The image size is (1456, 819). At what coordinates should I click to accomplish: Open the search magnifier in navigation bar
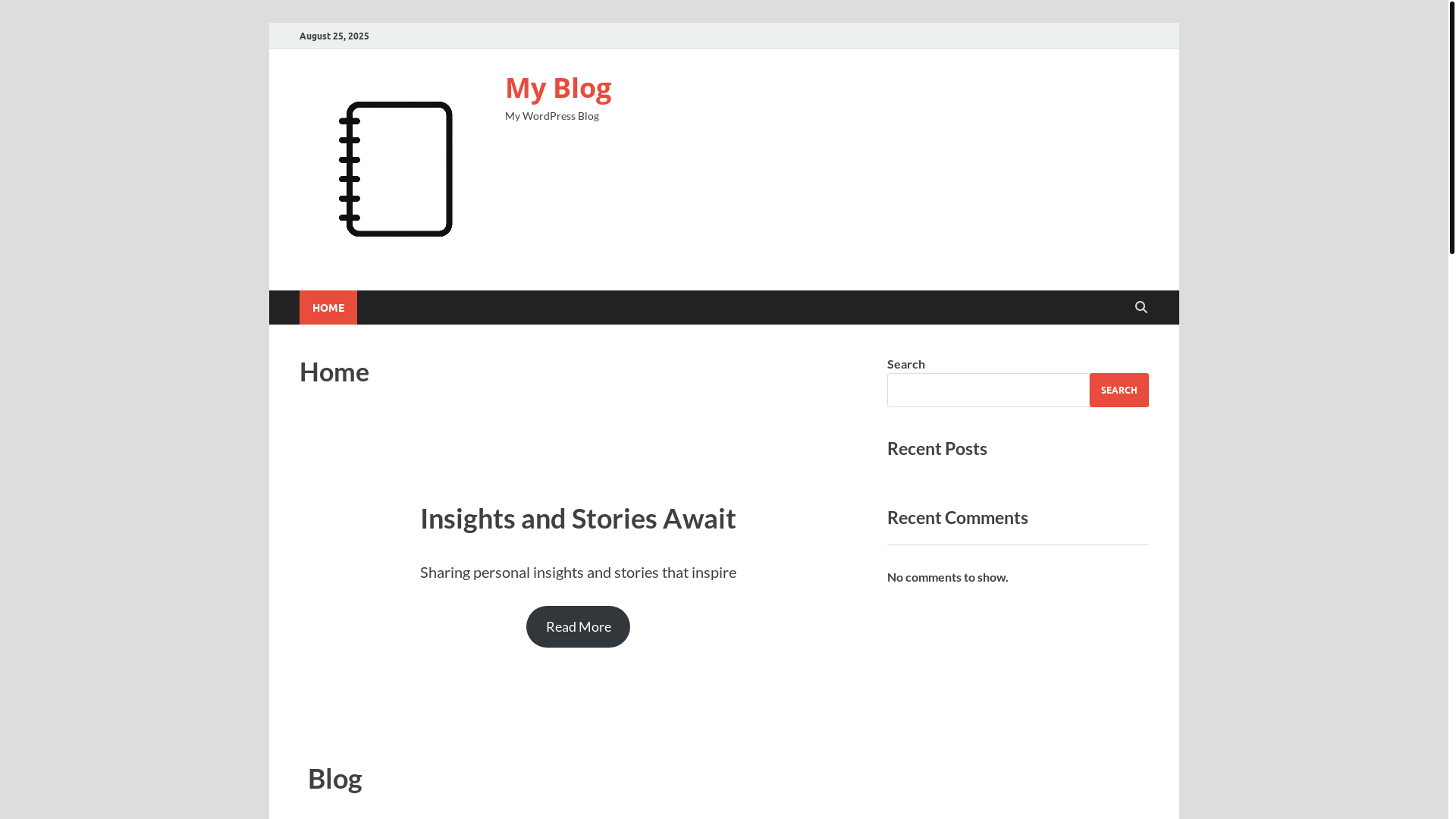point(1141,307)
